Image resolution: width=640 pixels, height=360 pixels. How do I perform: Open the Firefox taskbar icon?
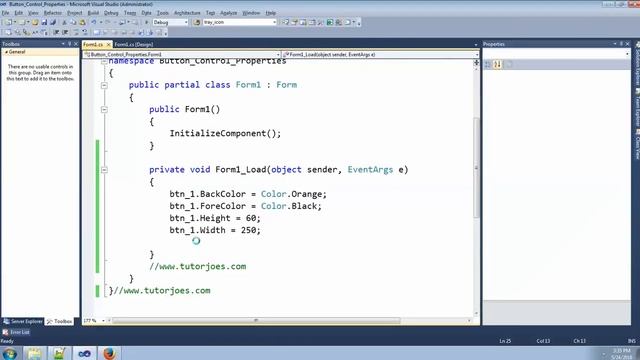tap(109, 353)
